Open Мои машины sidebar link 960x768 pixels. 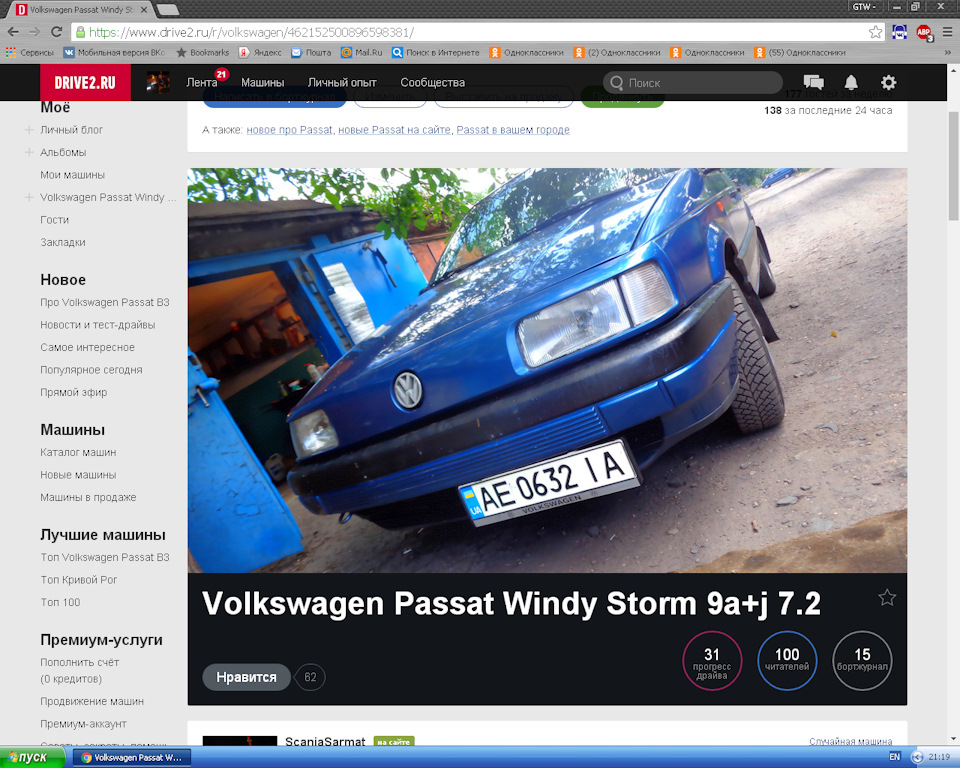[x=72, y=175]
